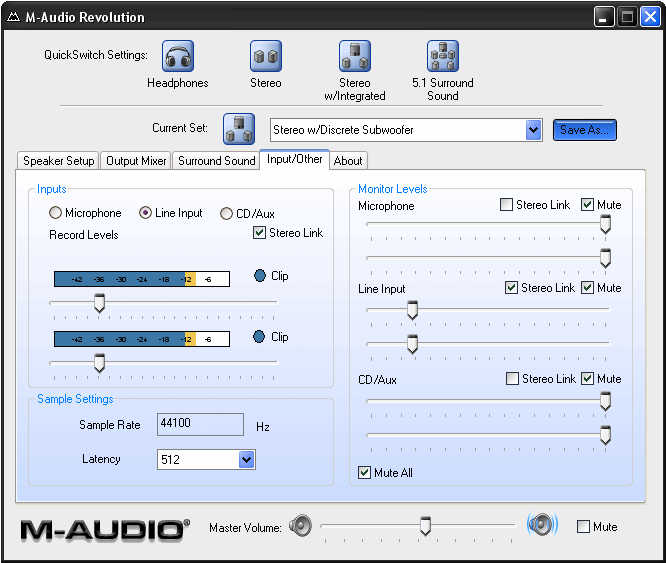666x563 pixels.
Task: Click the Microphone monitor lower slider thumb
Action: pyautogui.click(x=605, y=259)
